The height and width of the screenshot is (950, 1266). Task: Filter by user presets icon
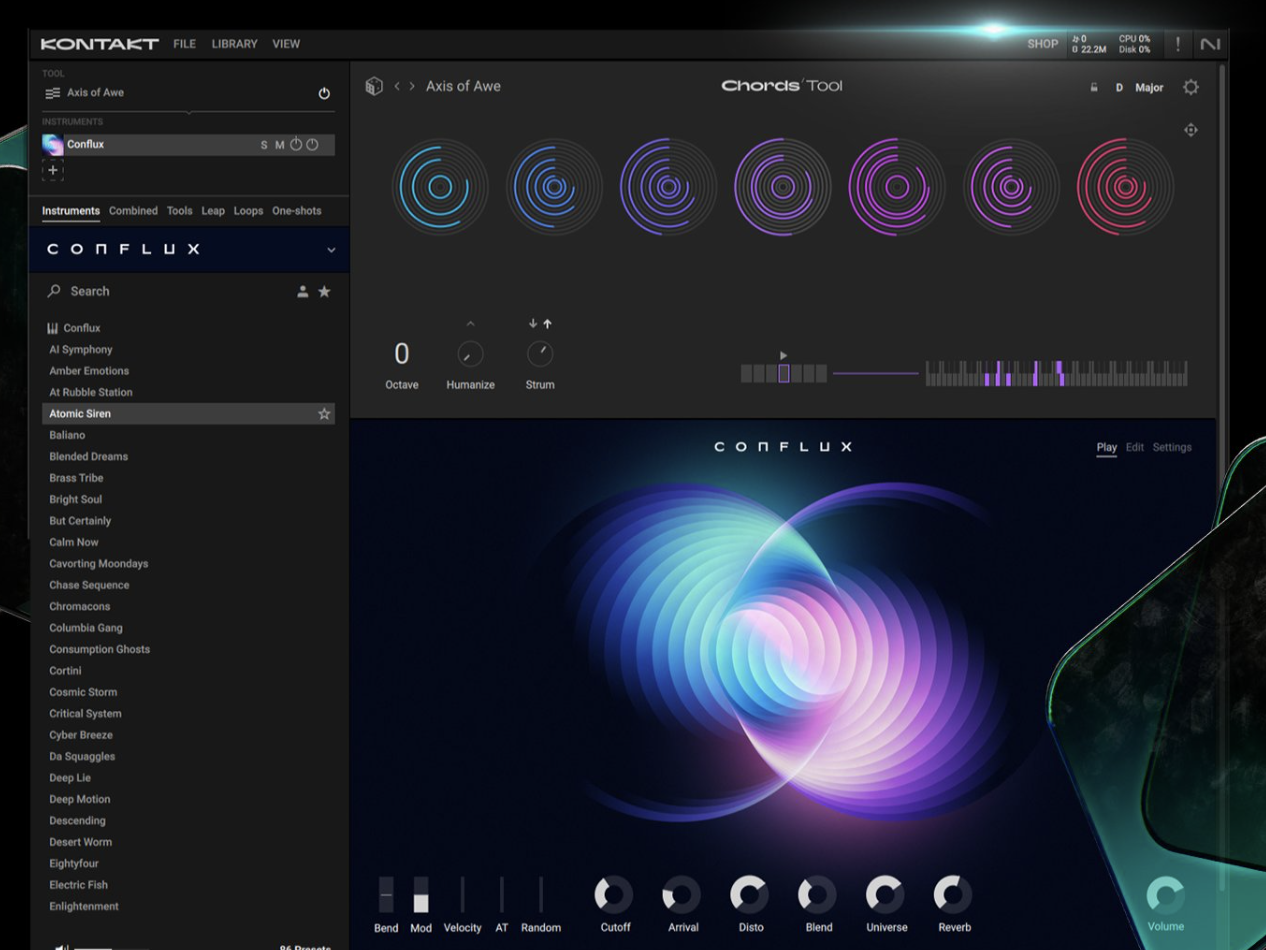[302, 292]
